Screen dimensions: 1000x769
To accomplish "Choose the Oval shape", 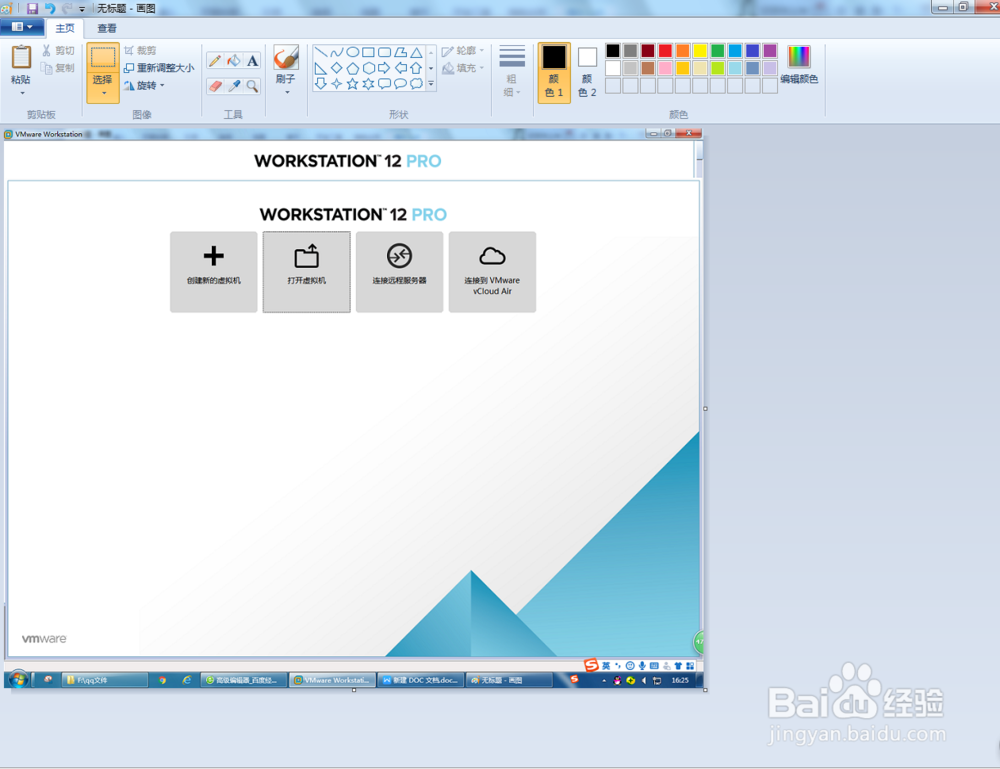I will pos(353,52).
